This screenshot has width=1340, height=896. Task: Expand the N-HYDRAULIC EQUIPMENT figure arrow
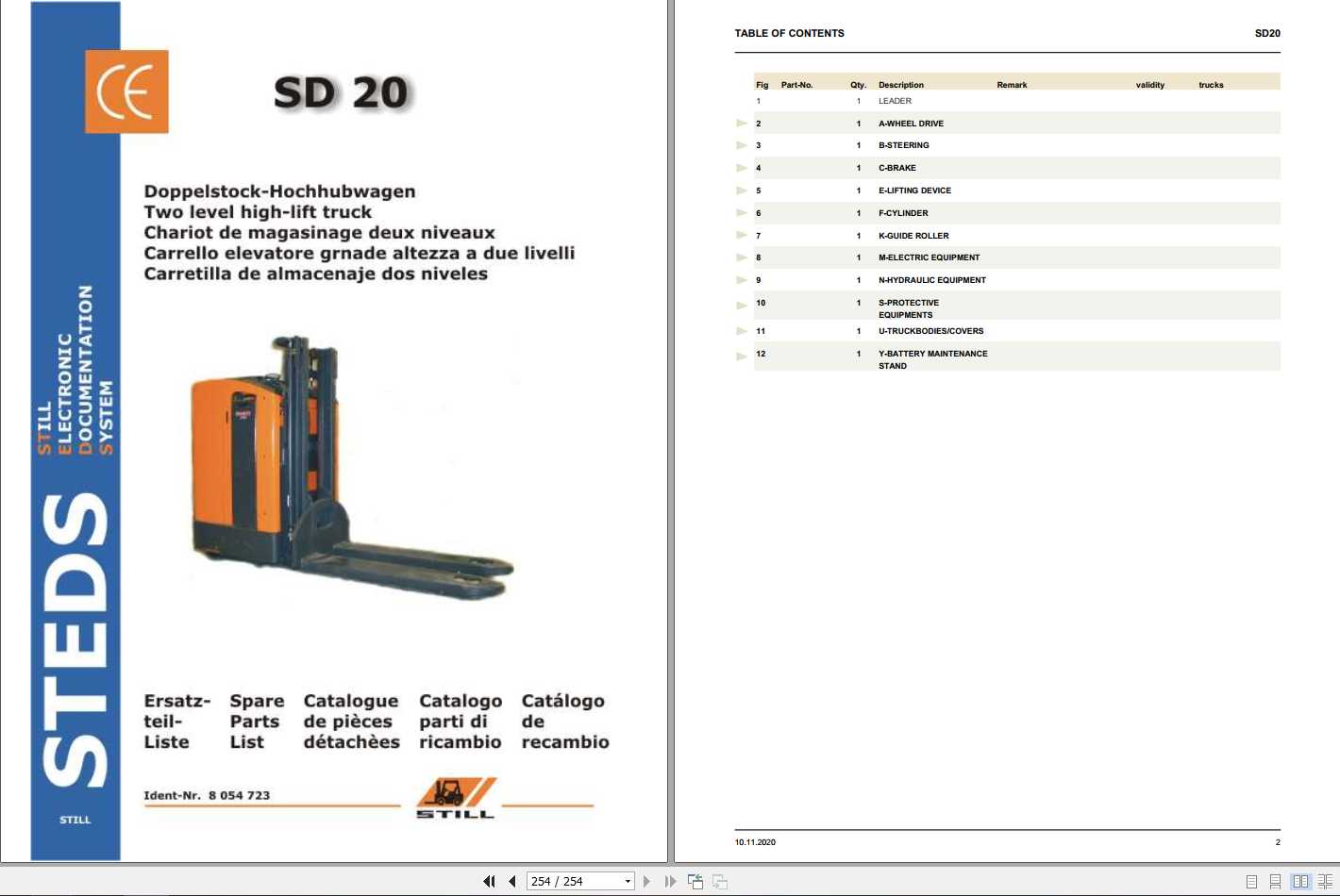click(x=743, y=279)
